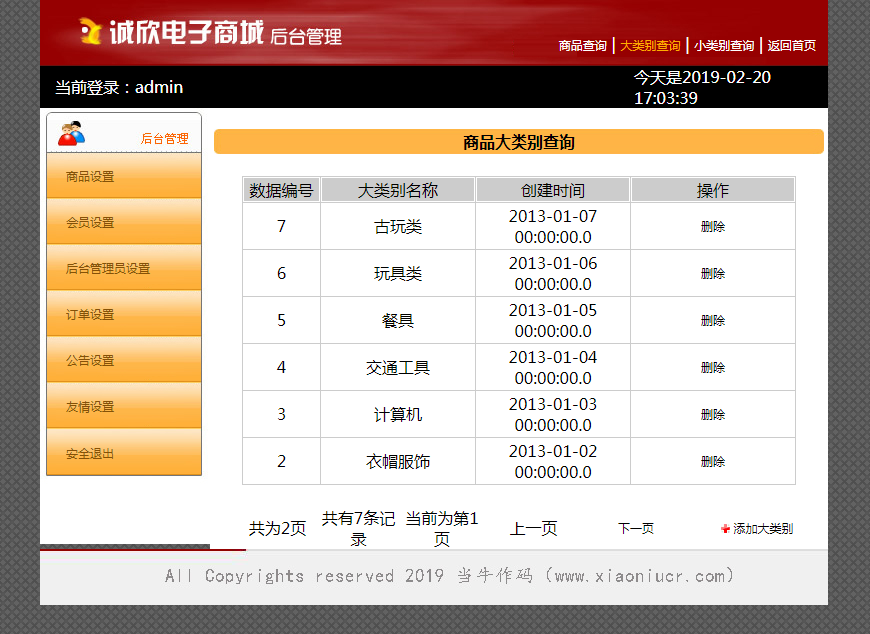Click the 衣帽服饰 name cell
This screenshot has width=870, height=634.
coord(398,461)
